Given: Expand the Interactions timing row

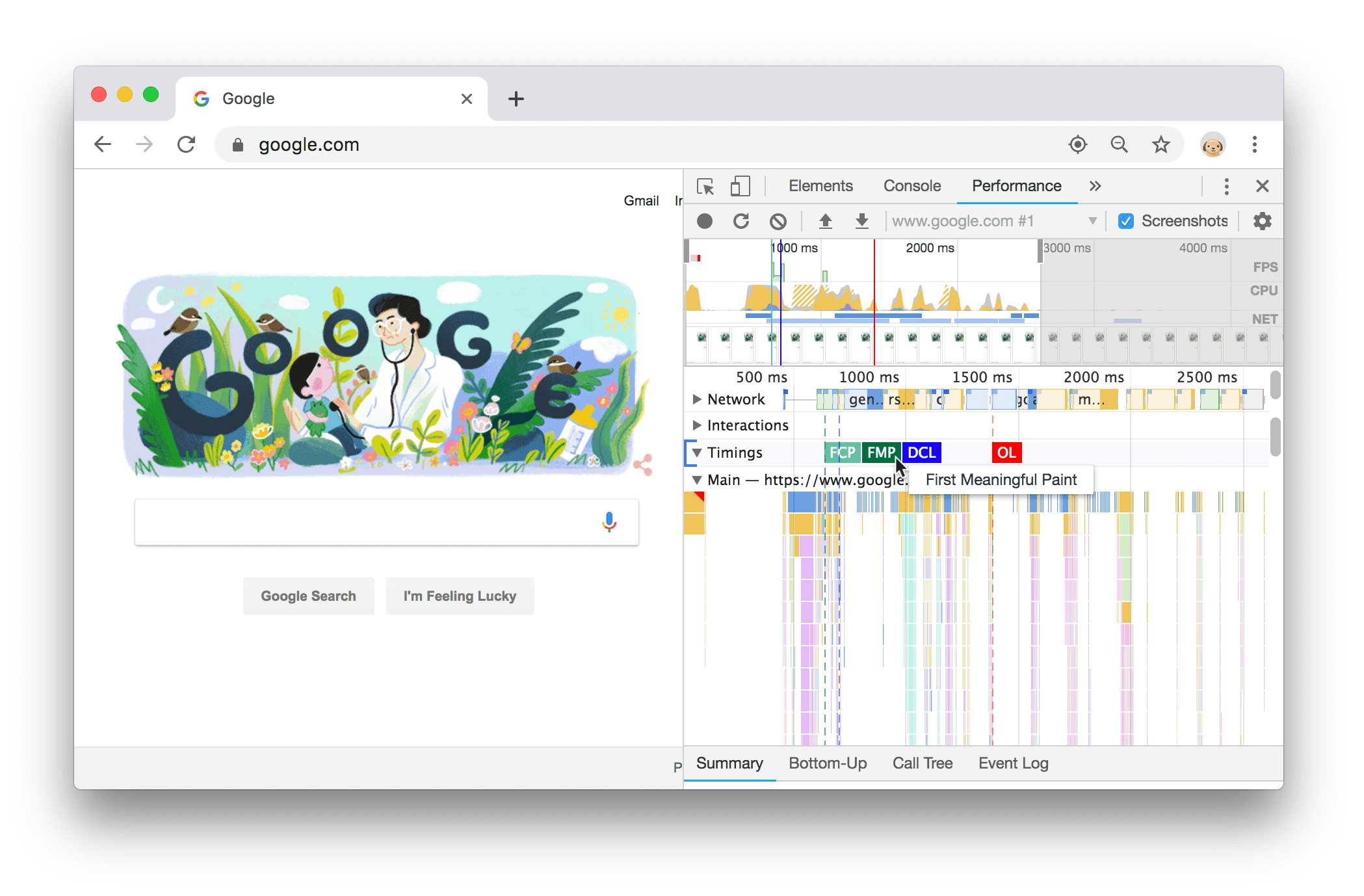Looking at the screenshot, I should tap(697, 425).
